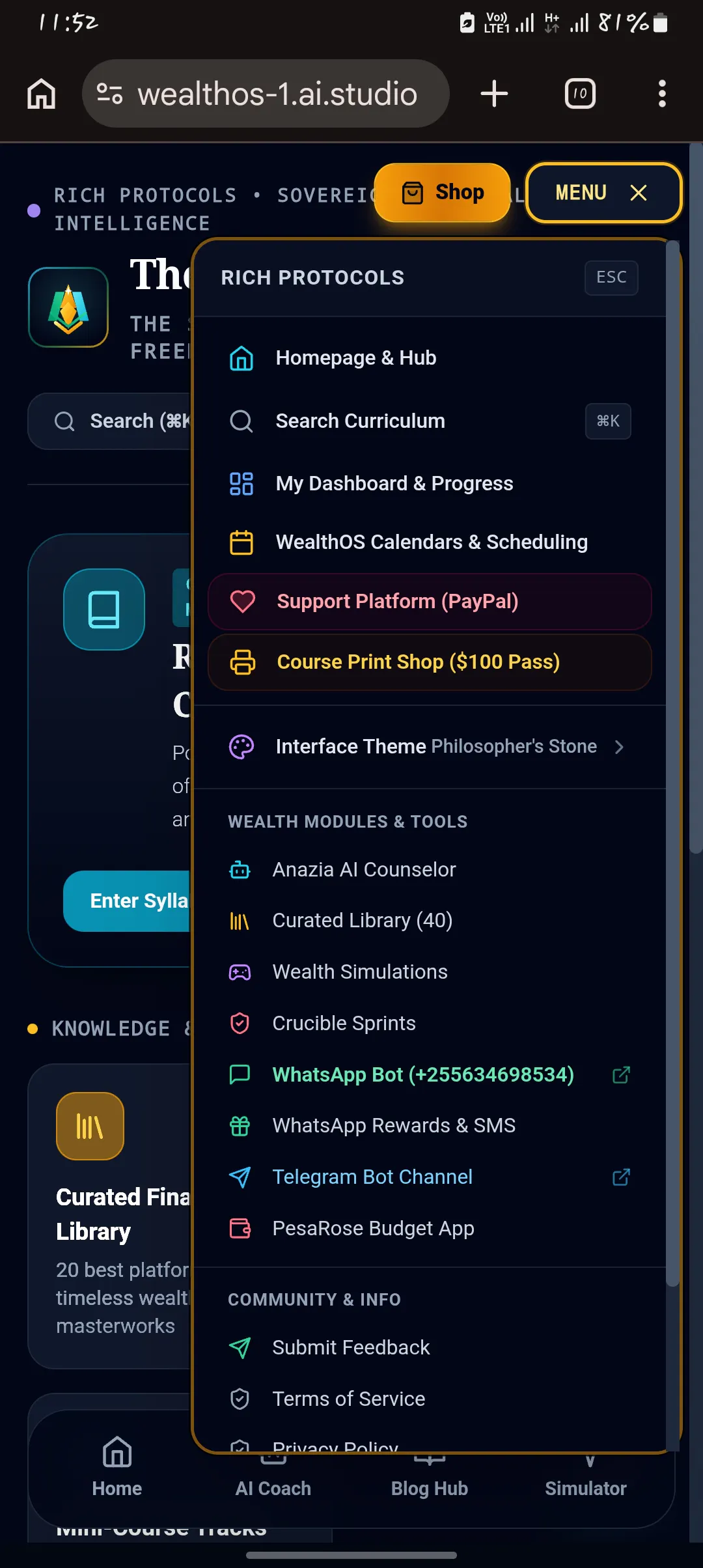Open the site settings icon in the address bar
The image size is (703, 1568).
[109, 94]
